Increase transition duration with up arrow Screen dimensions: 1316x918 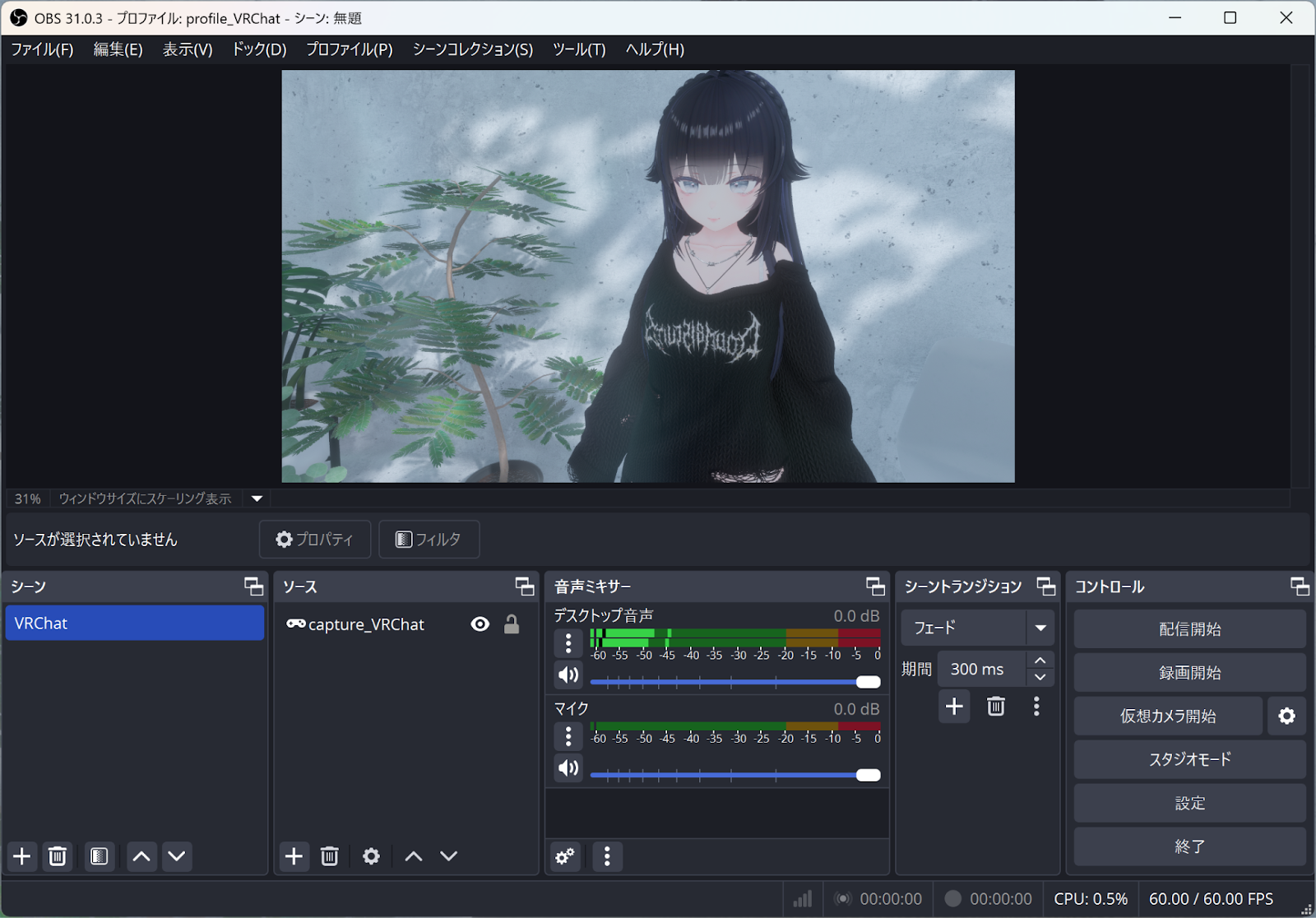coord(1040,661)
